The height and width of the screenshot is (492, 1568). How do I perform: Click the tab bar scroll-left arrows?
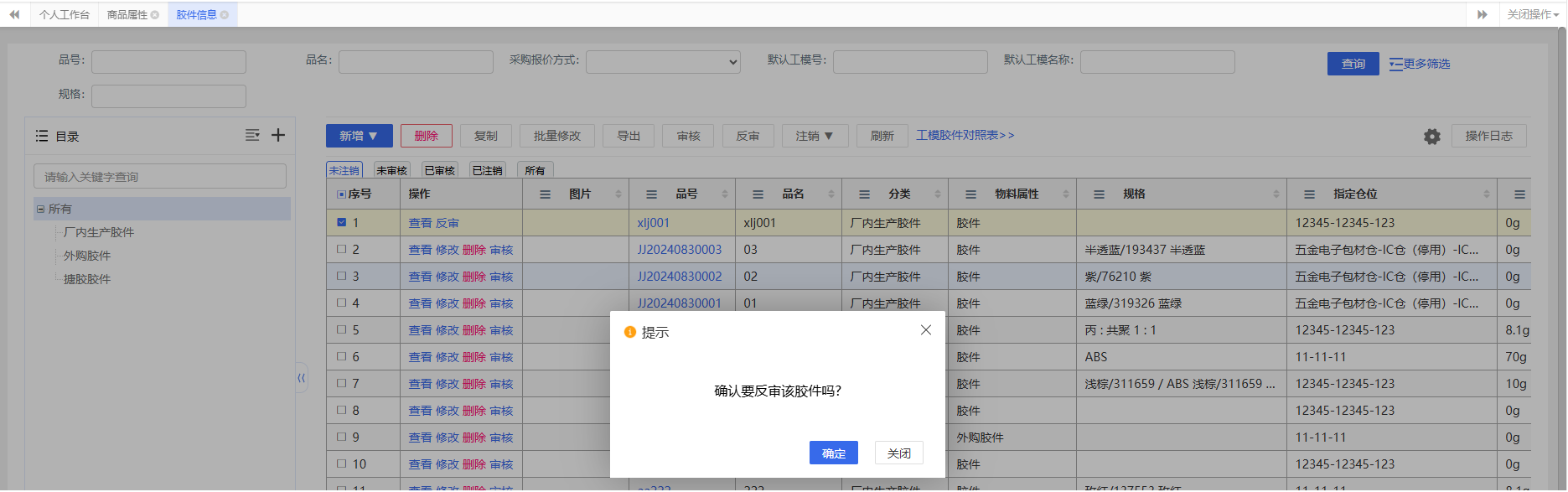click(14, 14)
